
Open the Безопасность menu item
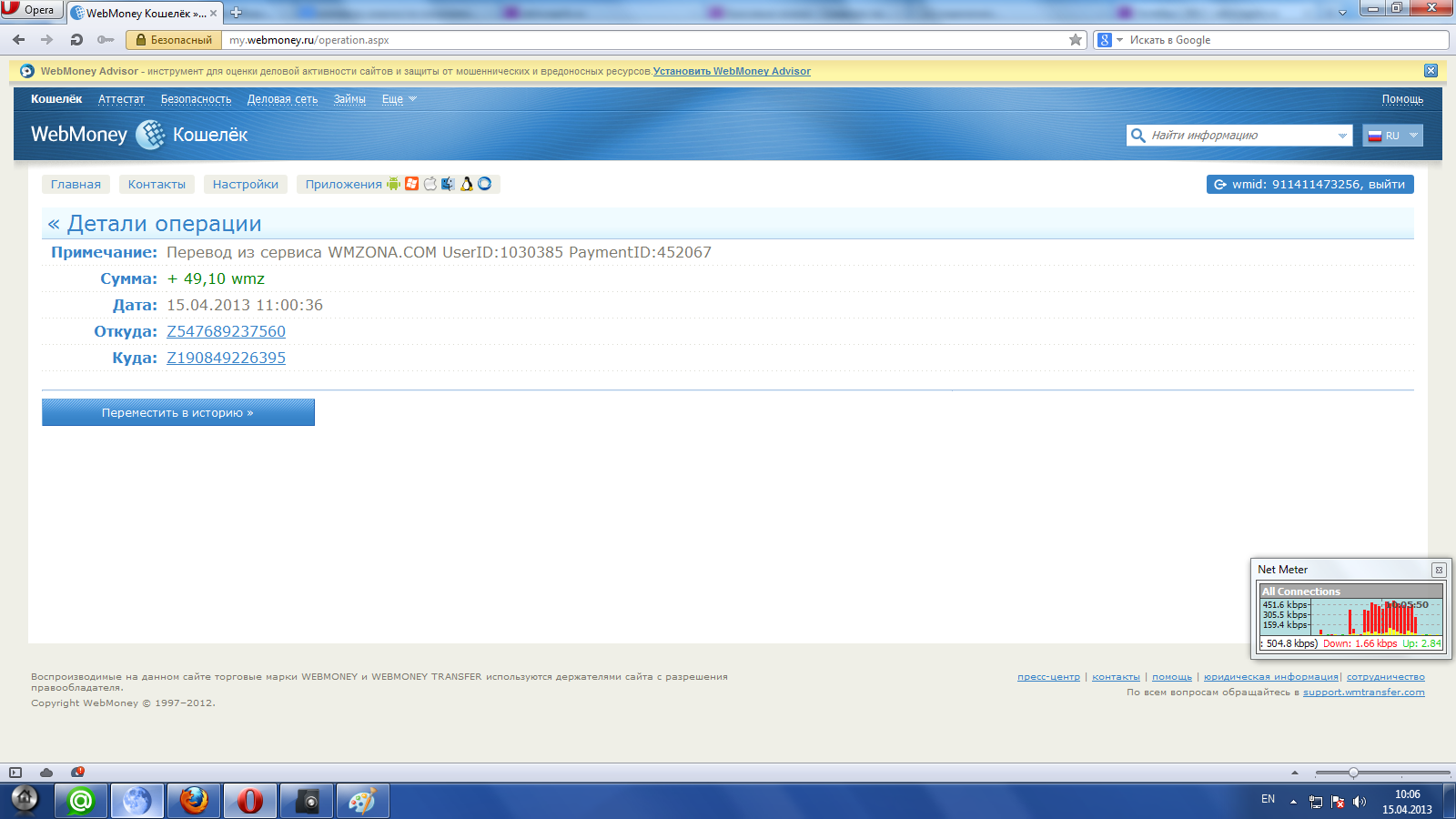(x=196, y=99)
